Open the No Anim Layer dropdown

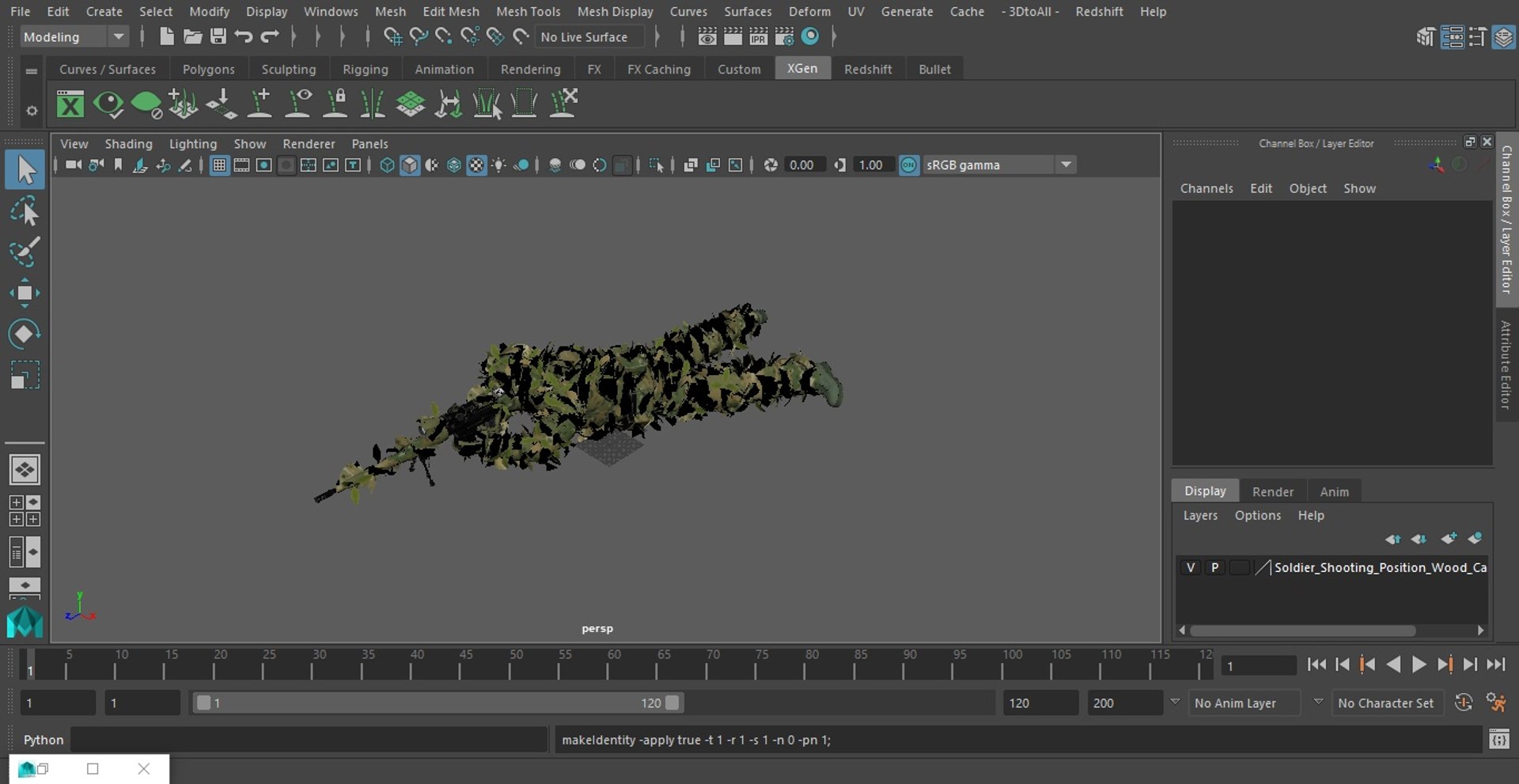[1244, 703]
